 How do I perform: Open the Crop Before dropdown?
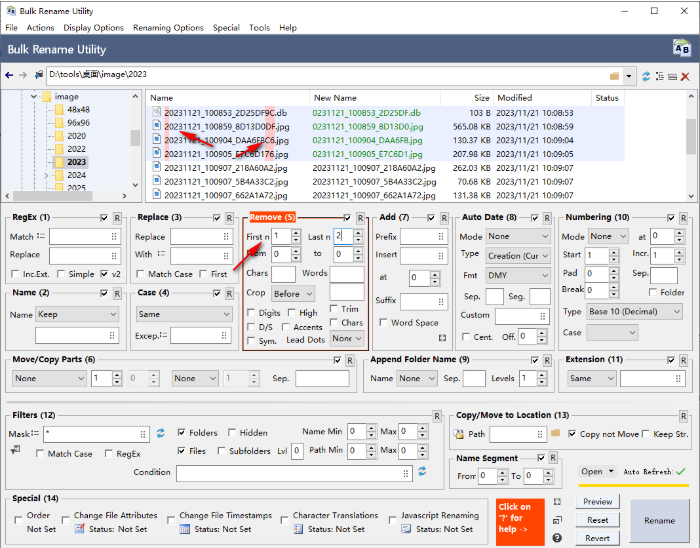click(x=293, y=294)
